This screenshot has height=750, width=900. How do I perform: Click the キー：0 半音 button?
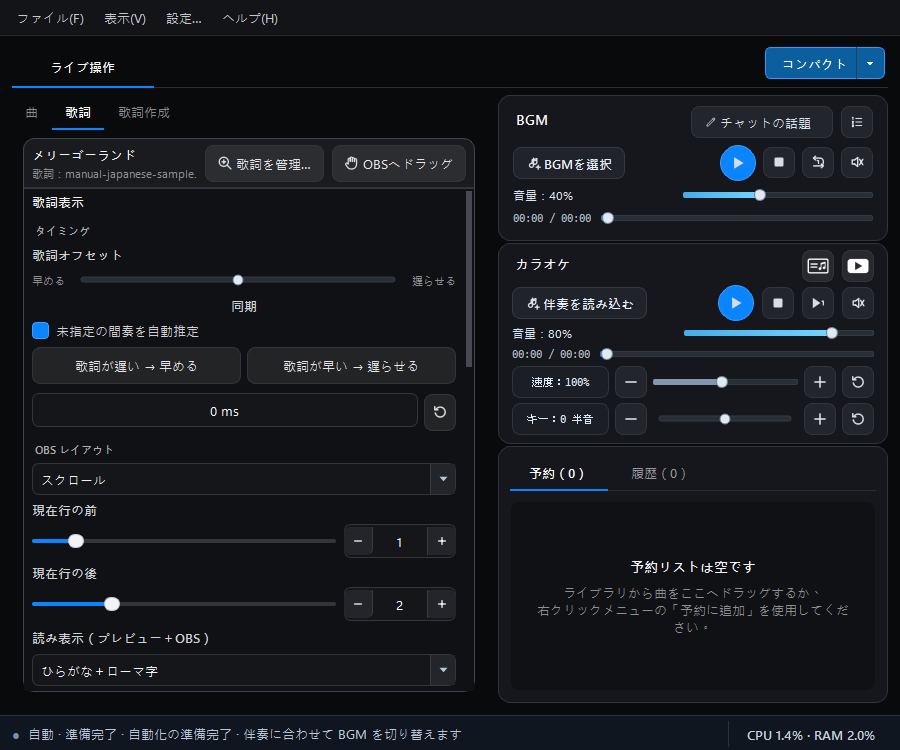pyautogui.click(x=560, y=419)
